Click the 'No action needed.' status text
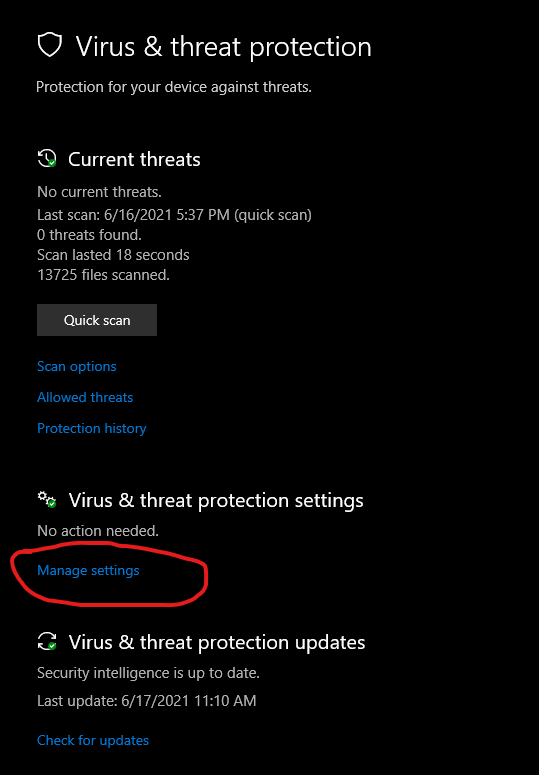The width and height of the screenshot is (539, 775). point(98,531)
